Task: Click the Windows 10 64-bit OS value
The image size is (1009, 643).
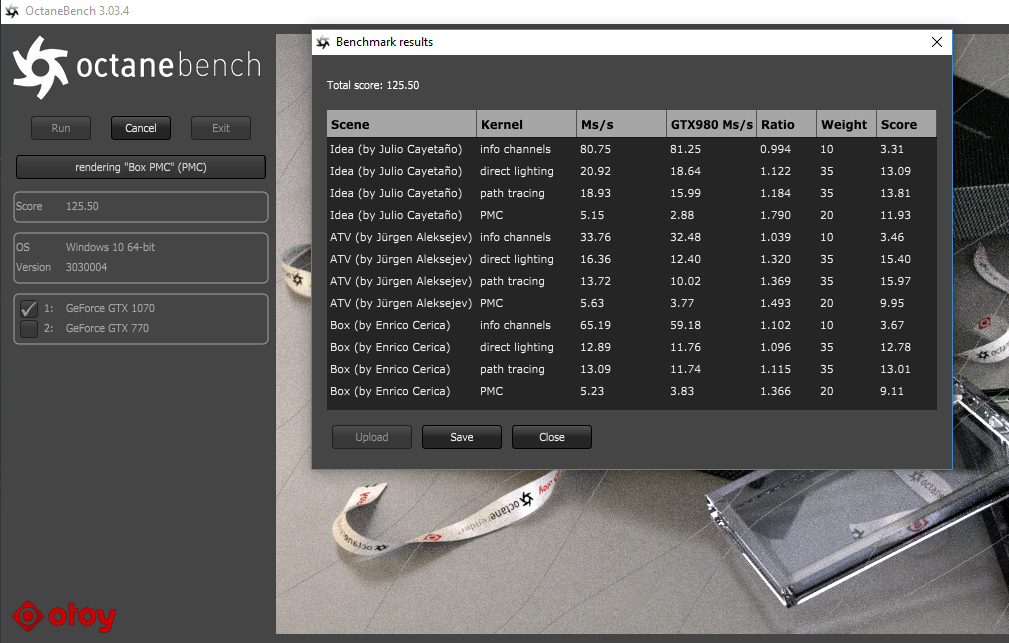Action: [x=110, y=247]
